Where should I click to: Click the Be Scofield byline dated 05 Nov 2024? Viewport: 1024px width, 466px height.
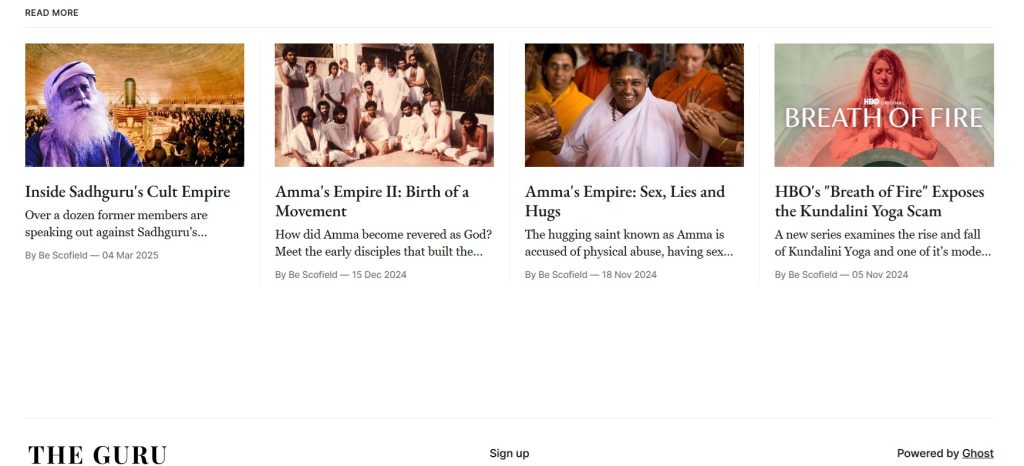click(841, 275)
